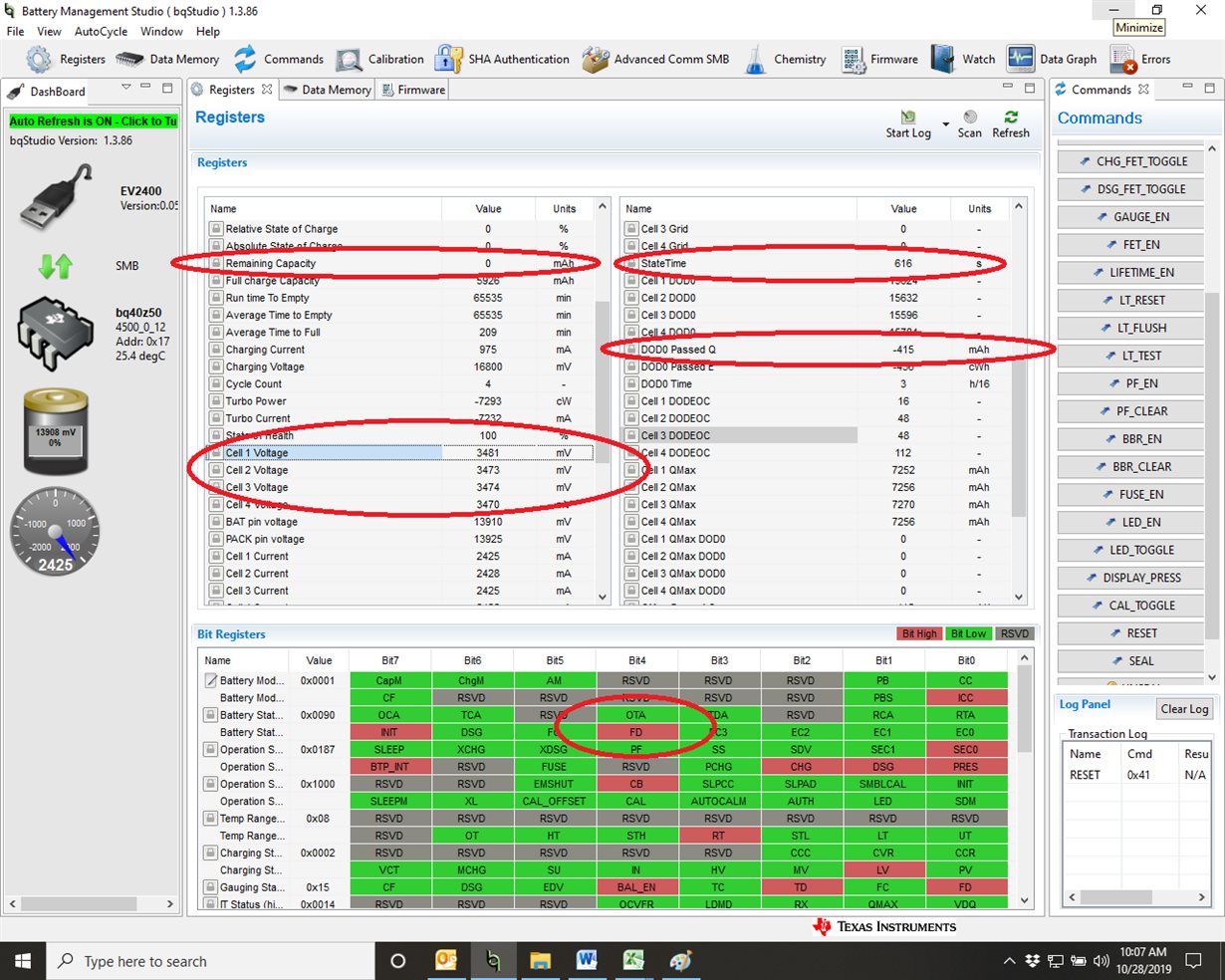The height and width of the screenshot is (980, 1225).
Task: Click the Start Log icon
Action: [x=907, y=117]
